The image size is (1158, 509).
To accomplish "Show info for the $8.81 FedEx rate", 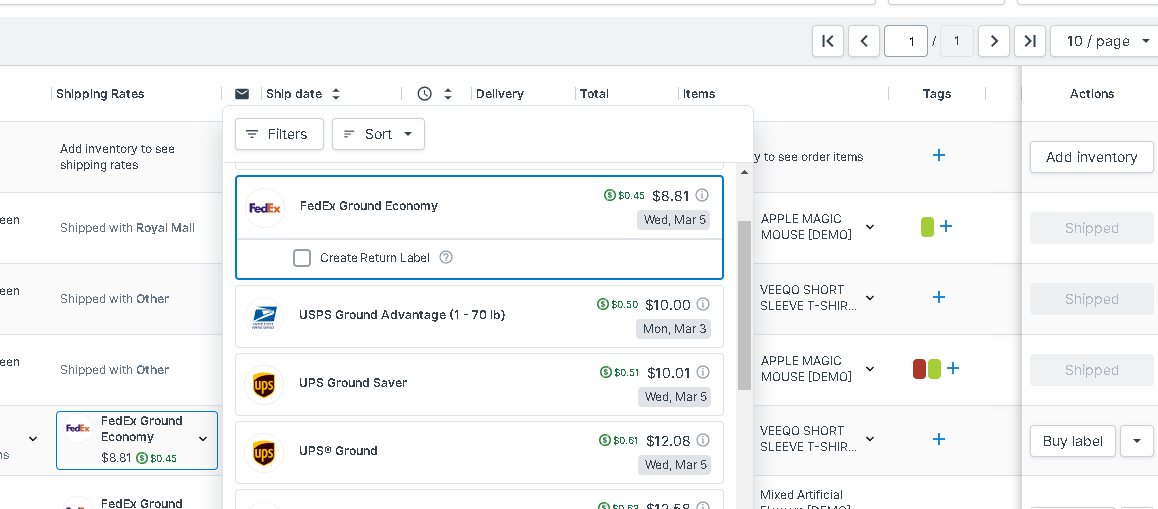I will (x=702, y=196).
